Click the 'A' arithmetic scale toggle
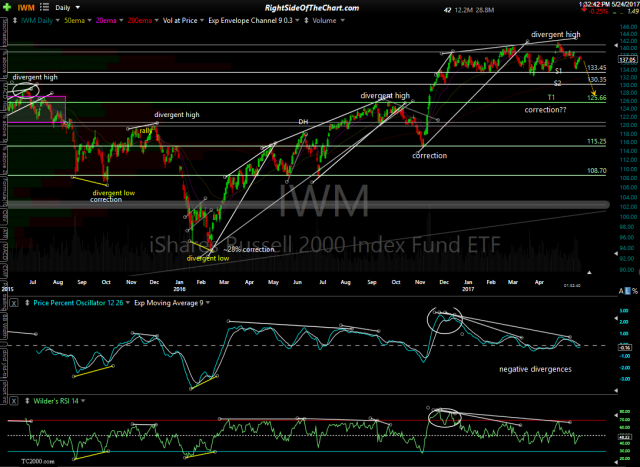Image resolution: width=640 pixels, height=467 pixels. [622, 291]
